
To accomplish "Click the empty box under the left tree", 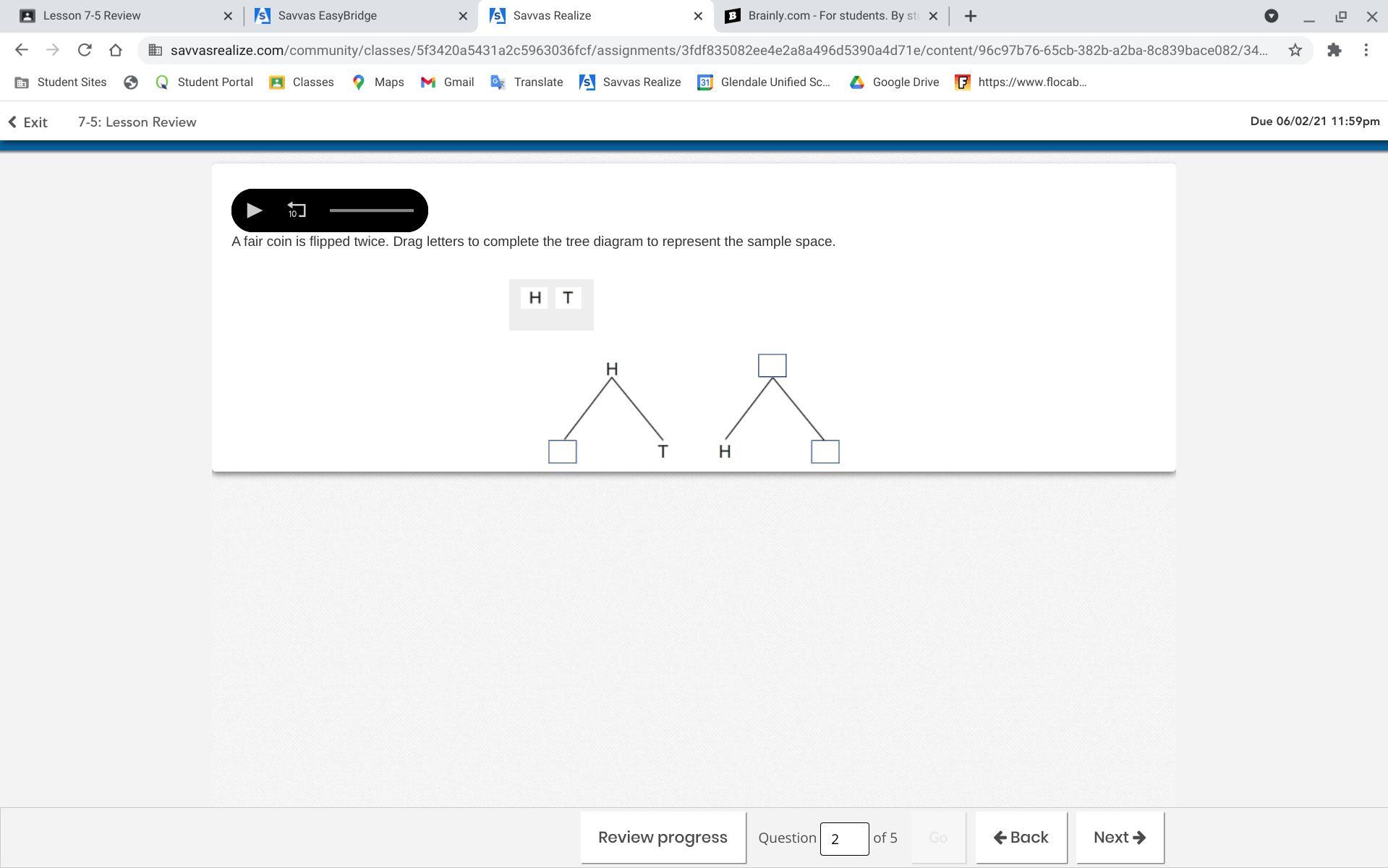I will tap(562, 451).
